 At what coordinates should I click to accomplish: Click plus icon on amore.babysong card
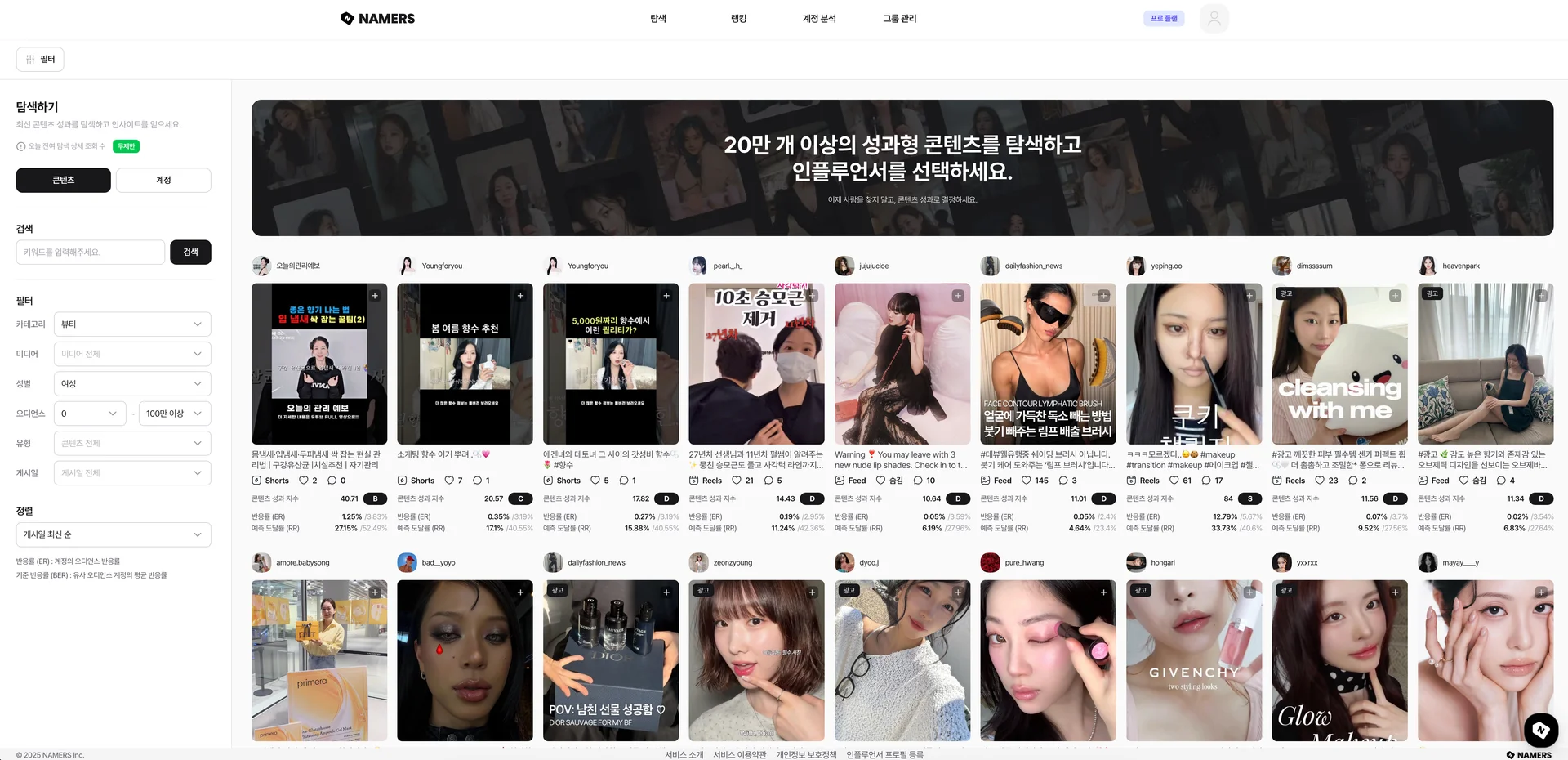tap(375, 592)
